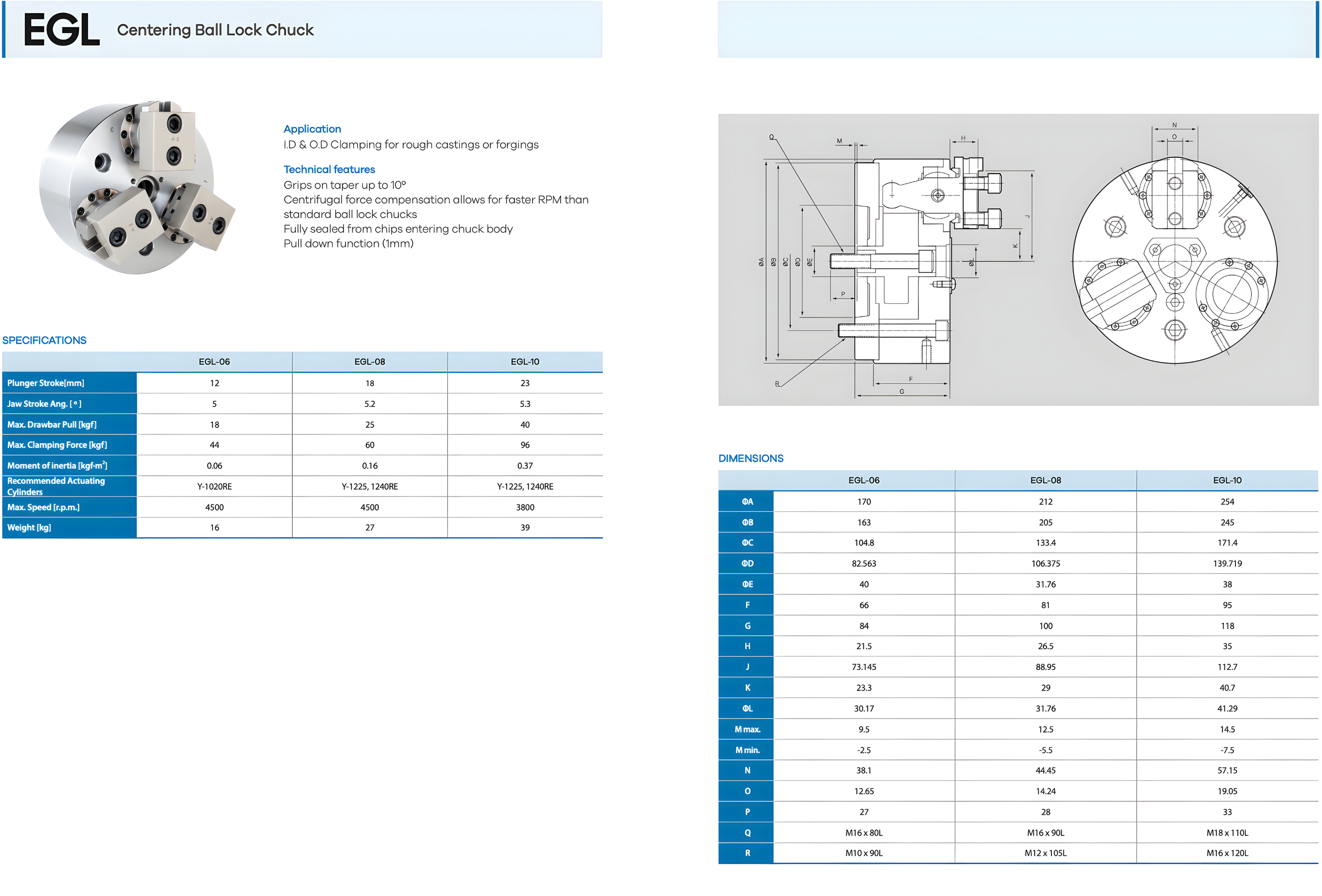This screenshot has width=1322, height=896.
Task: Click the DIMENSIONS section title
Action: (x=750, y=458)
